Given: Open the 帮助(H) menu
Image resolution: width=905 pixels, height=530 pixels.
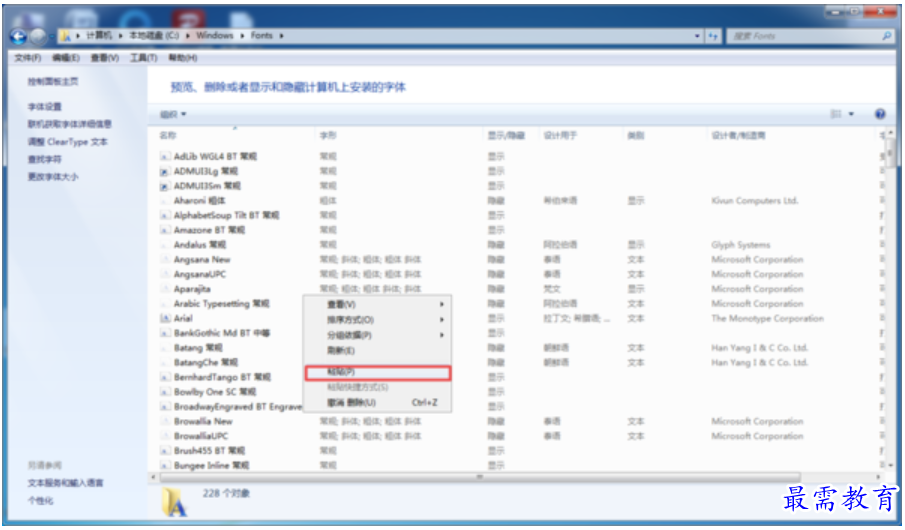Looking at the screenshot, I should (182, 58).
